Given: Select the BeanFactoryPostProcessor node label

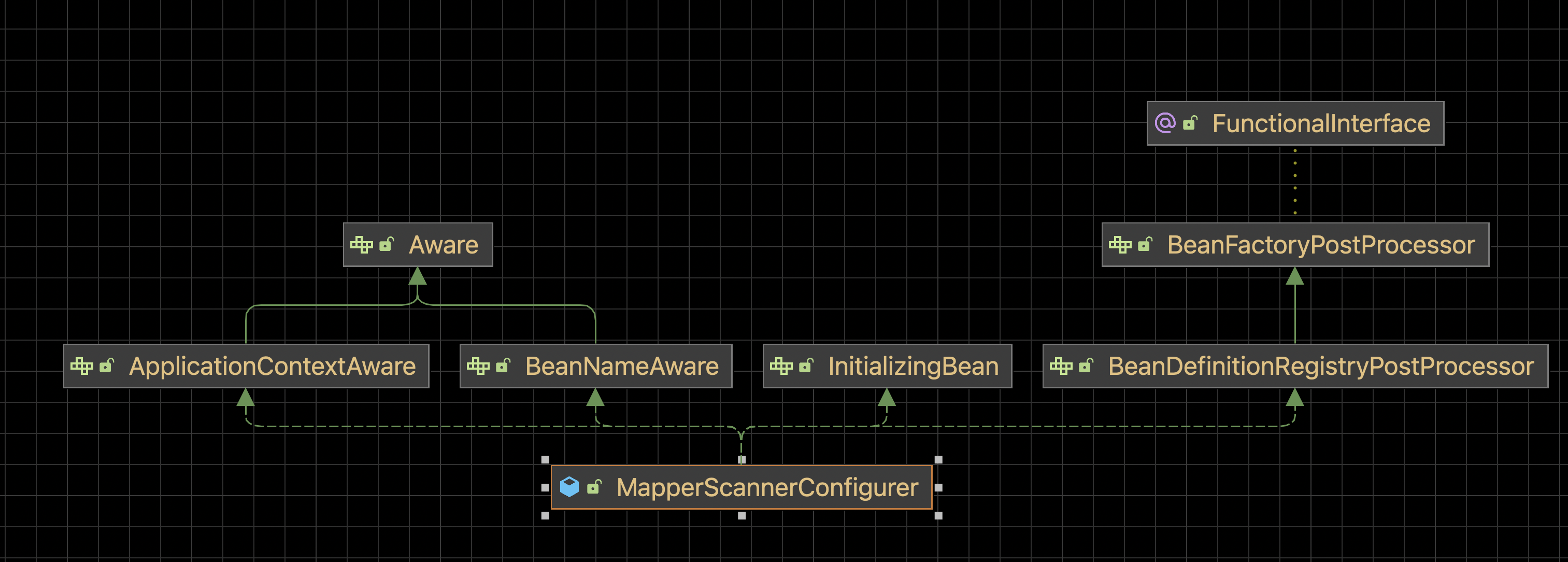Looking at the screenshot, I should click(x=1321, y=245).
